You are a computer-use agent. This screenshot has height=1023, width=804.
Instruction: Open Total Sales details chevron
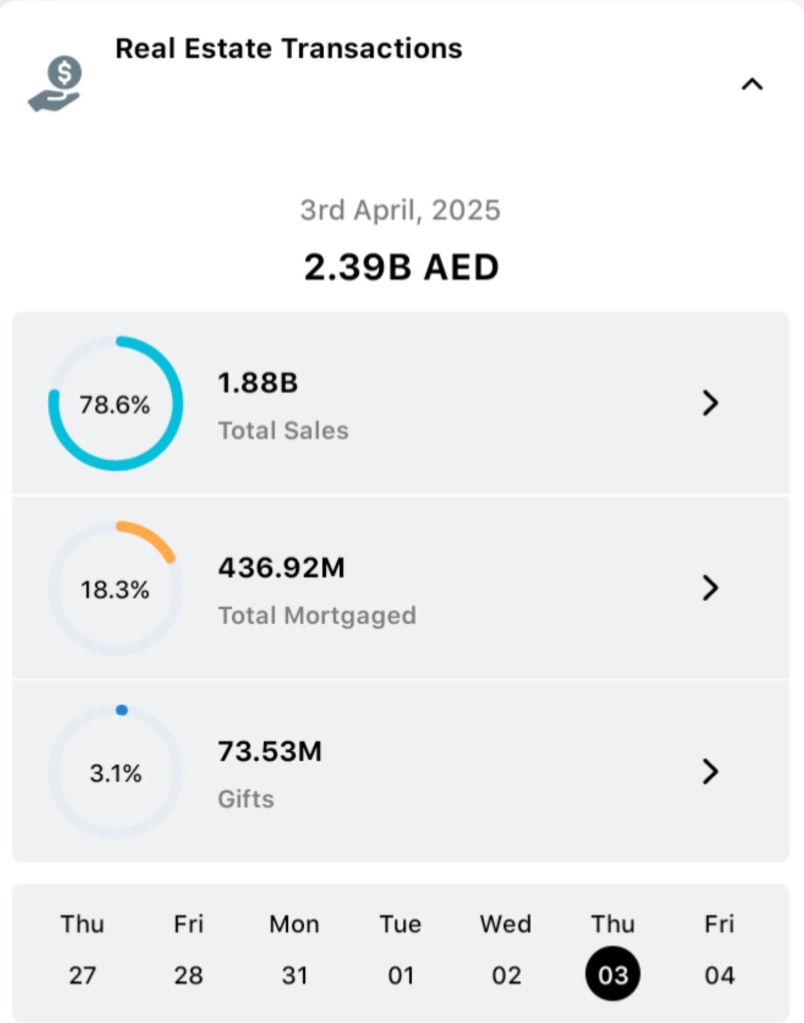(710, 403)
